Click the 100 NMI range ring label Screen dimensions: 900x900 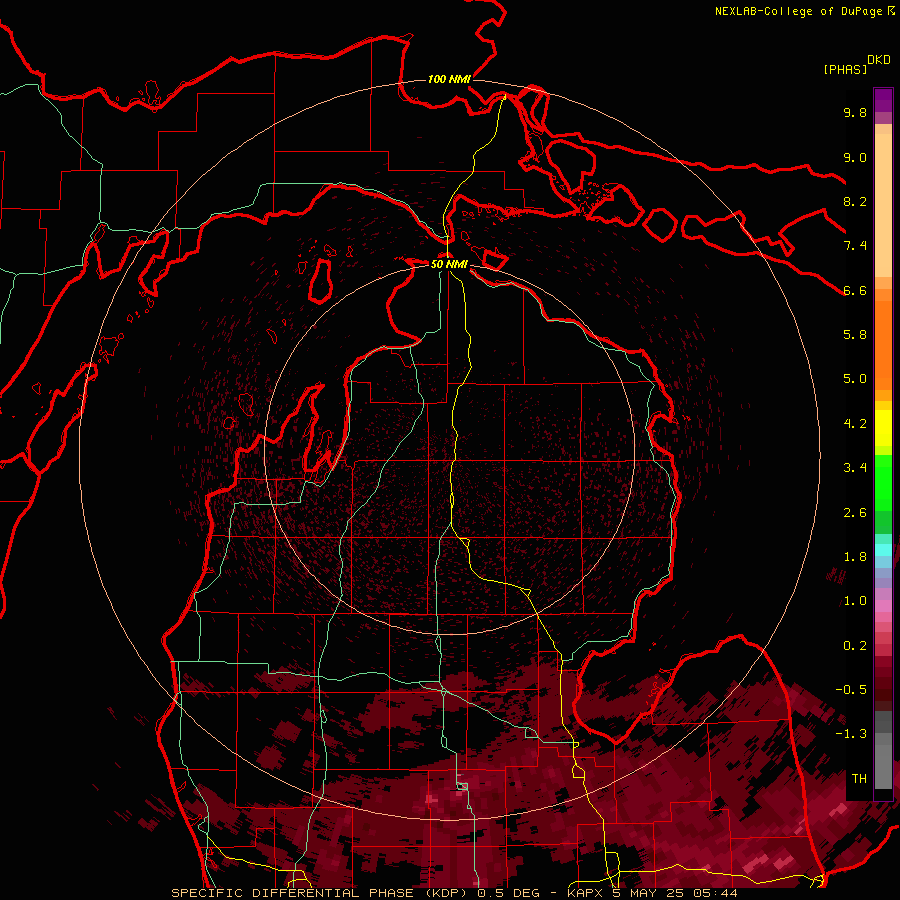(x=449, y=79)
